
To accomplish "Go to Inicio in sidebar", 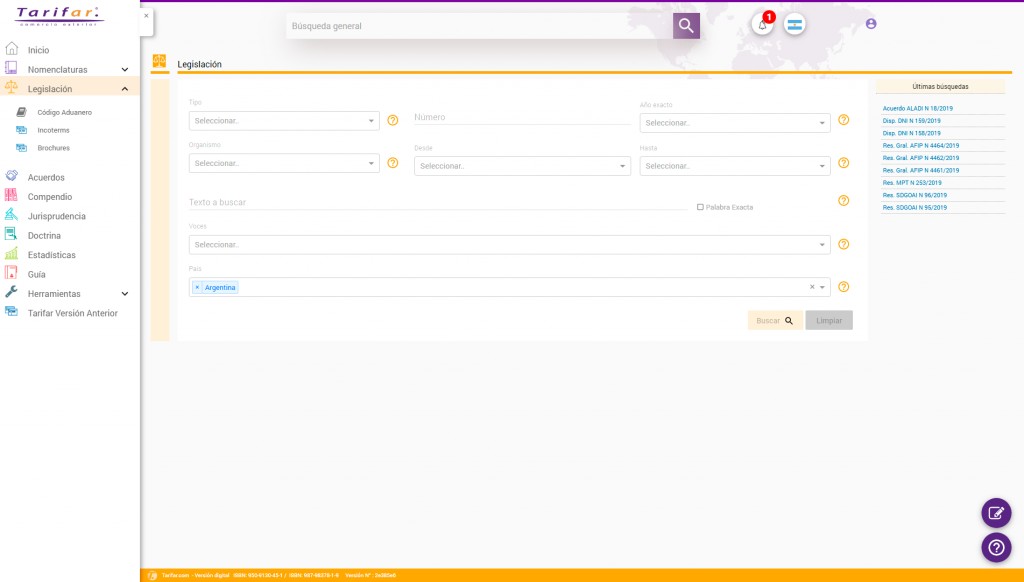I will (39, 50).
